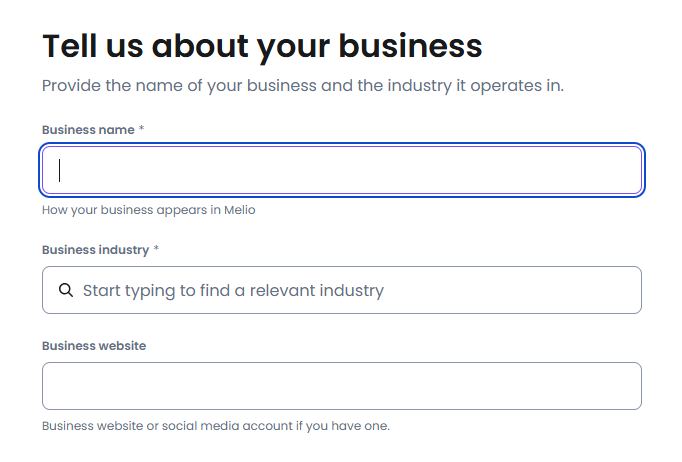This screenshot has width=682, height=462.
Task: Focus the Business name input field
Action: coord(341,171)
